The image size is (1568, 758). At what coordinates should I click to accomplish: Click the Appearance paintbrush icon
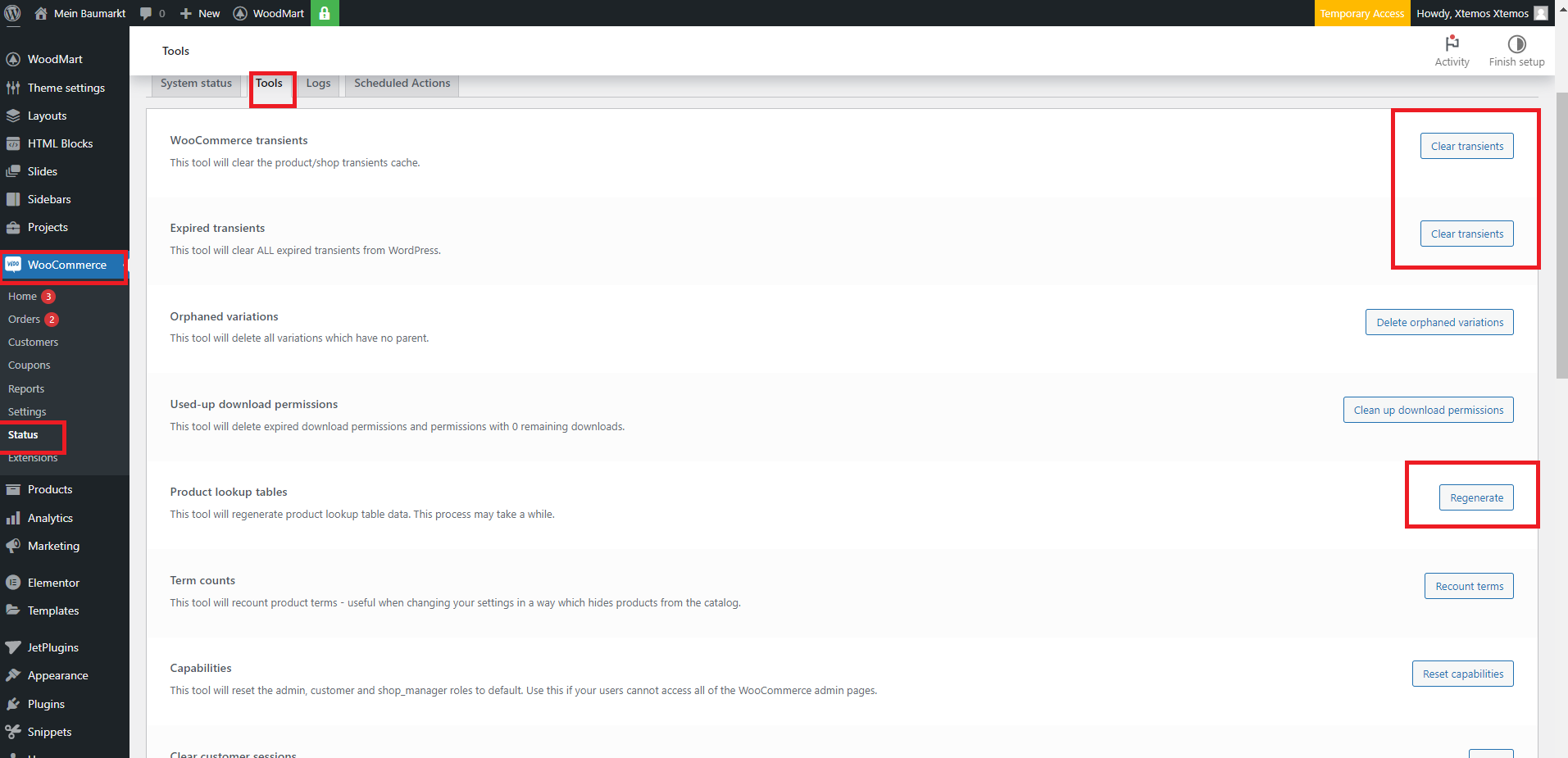13,675
